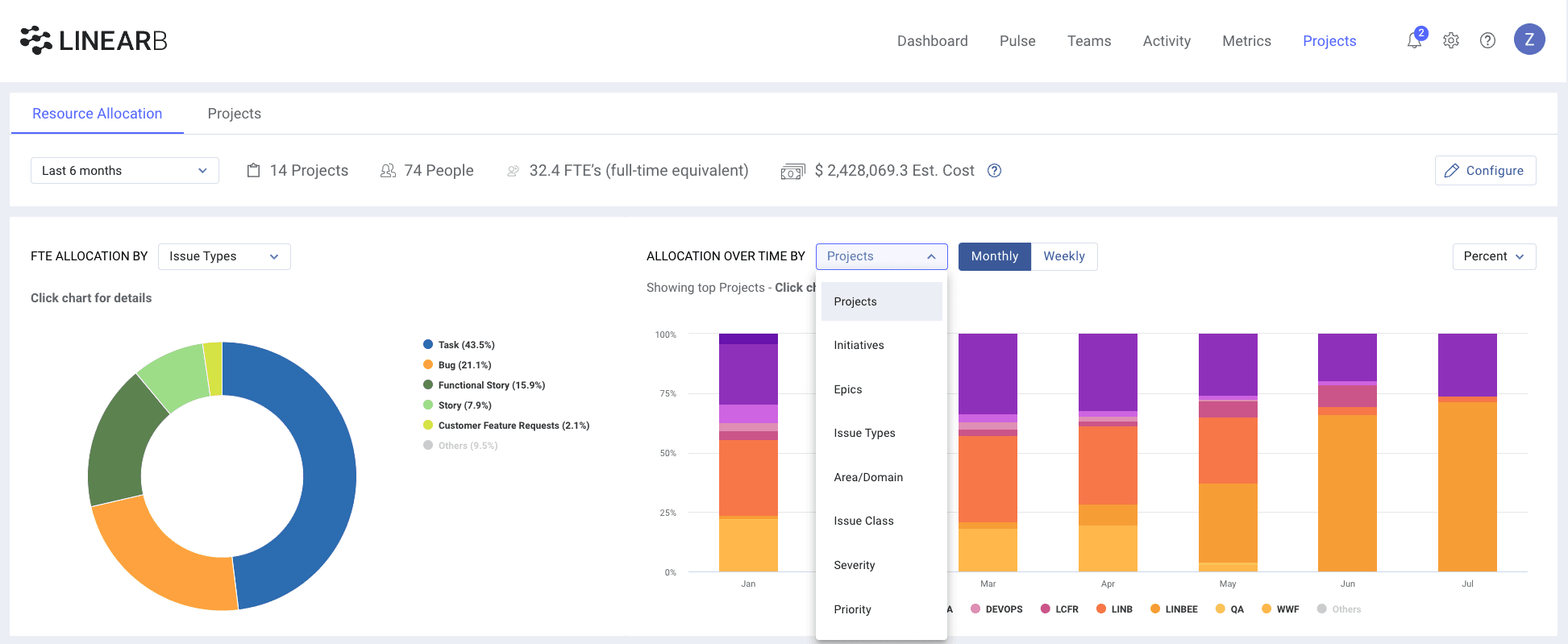Image resolution: width=1568 pixels, height=644 pixels.
Task: Toggle Bug (21.1%) legend entry
Action: (x=457, y=364)
